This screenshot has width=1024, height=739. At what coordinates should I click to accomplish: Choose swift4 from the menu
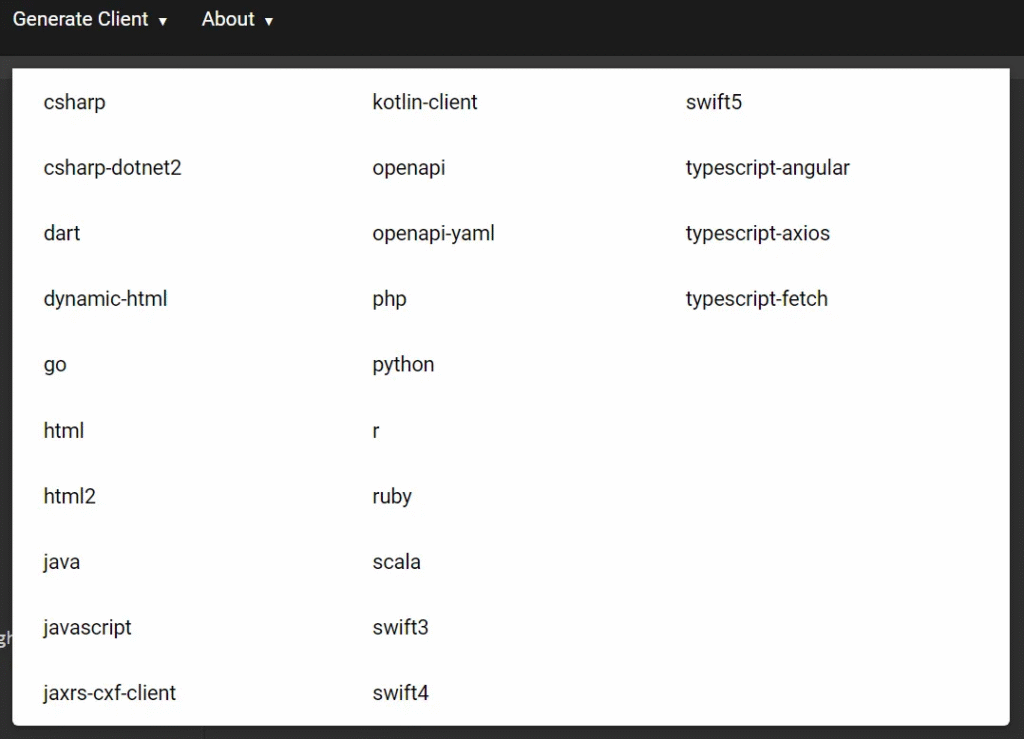[x=400, y=693]
